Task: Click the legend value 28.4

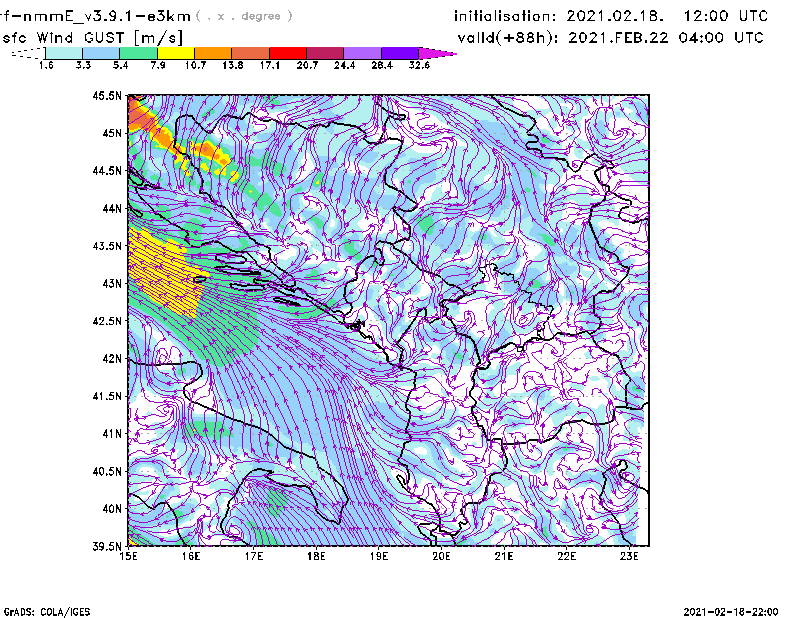Action: click(x=382, y=65)
